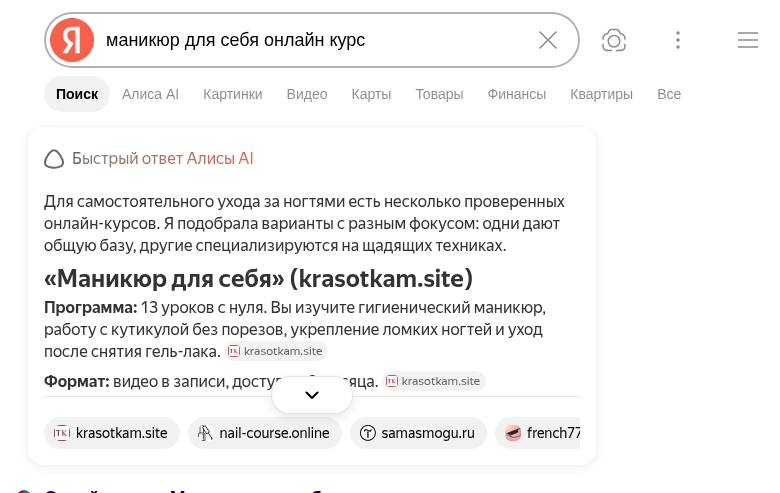
Task: Click the Формат: bold label
Action: click(x=77, y=381)
